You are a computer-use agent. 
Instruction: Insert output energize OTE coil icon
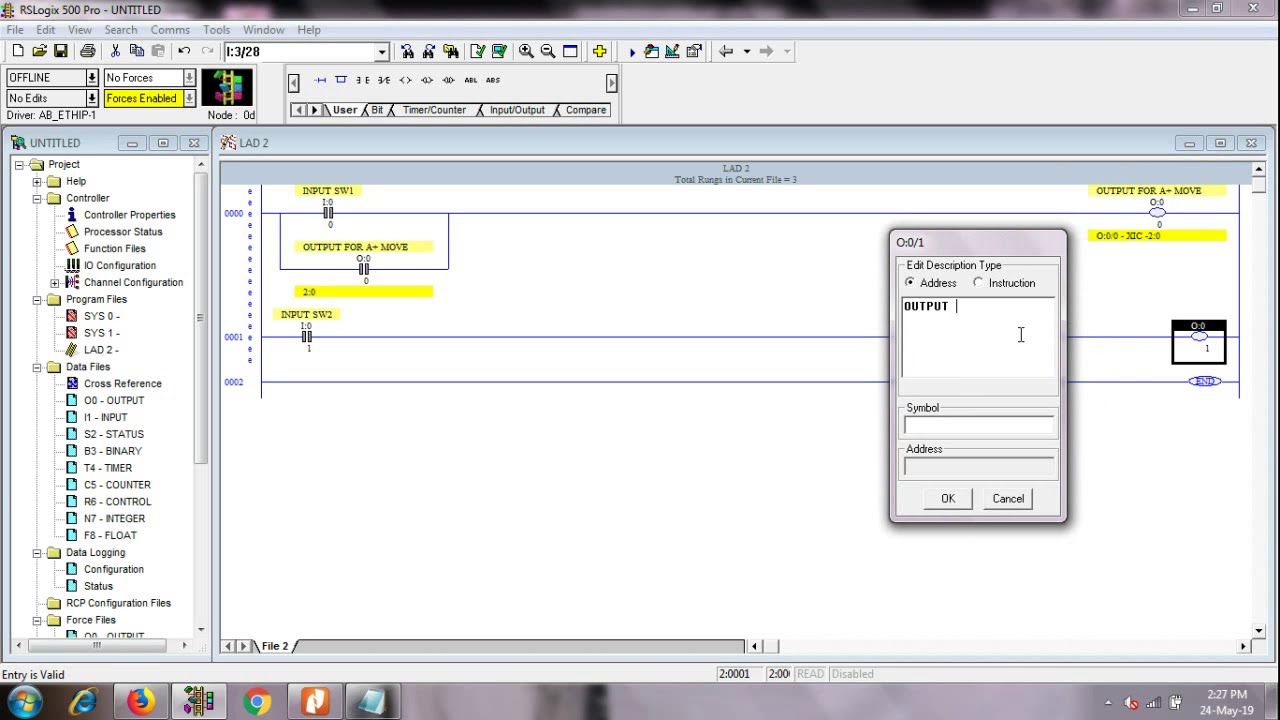(x=405, y=80)
